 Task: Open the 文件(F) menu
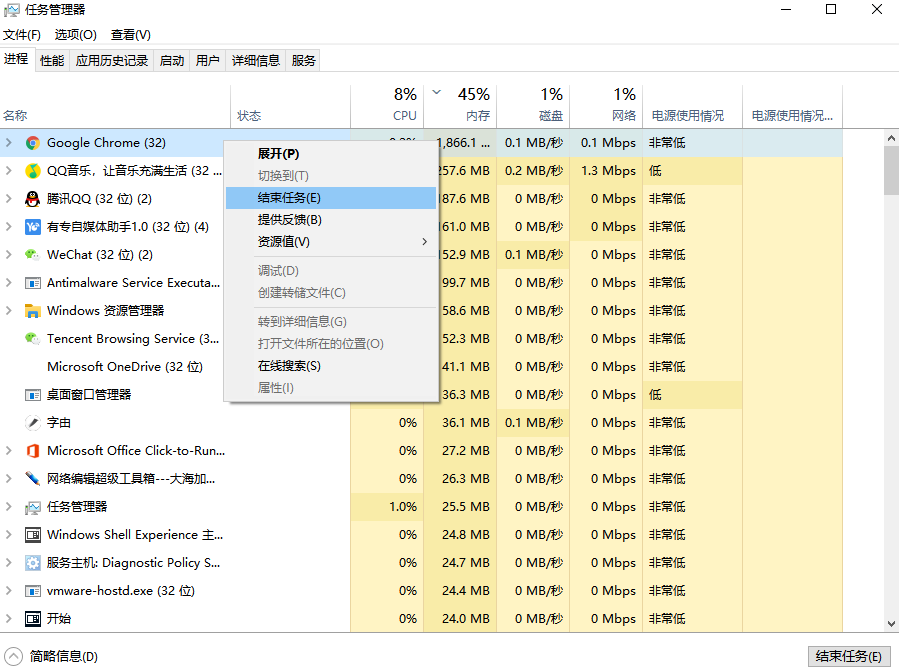(22, 35)
